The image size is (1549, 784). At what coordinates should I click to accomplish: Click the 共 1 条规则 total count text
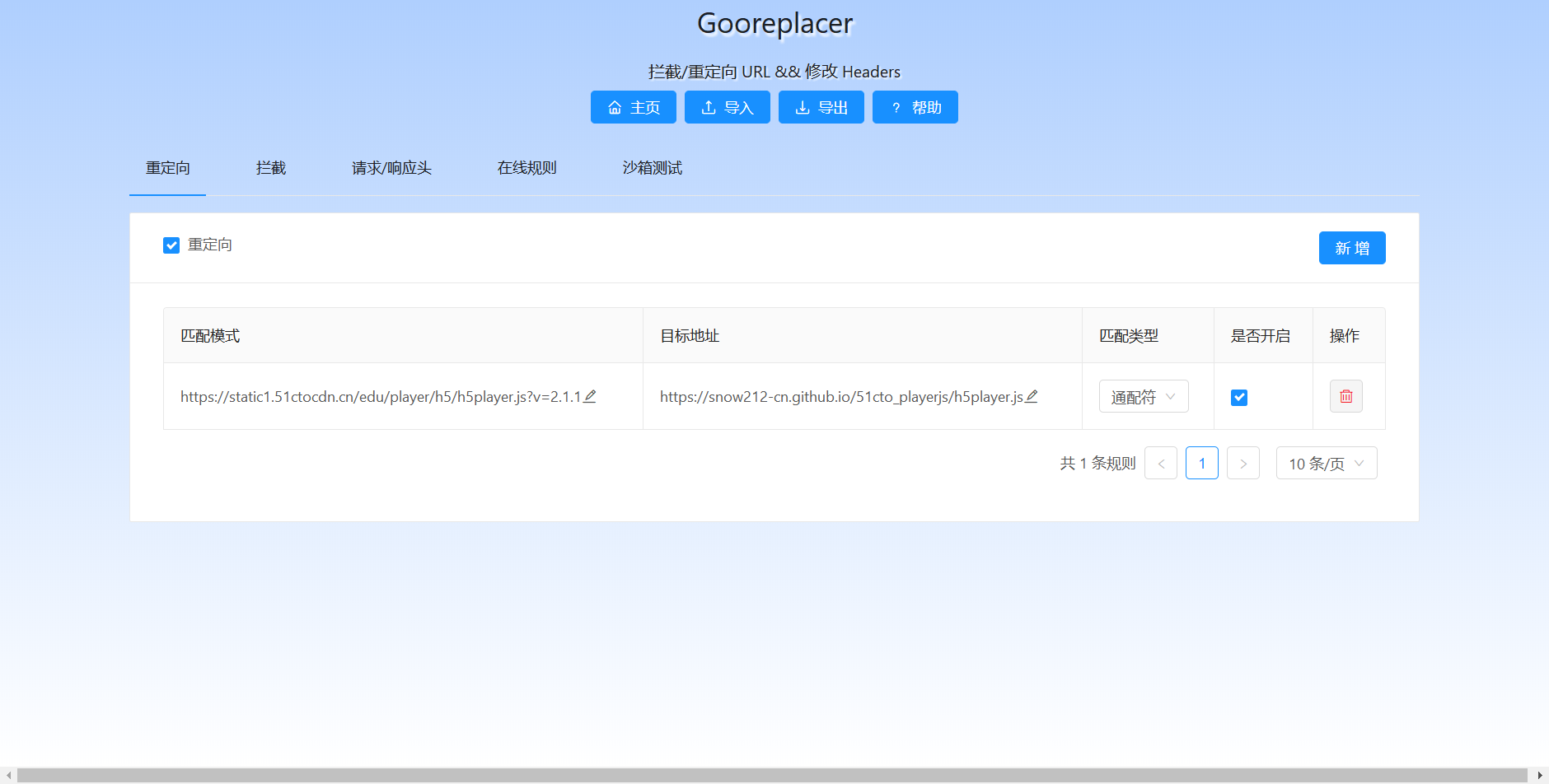[x=1097, y=464]
